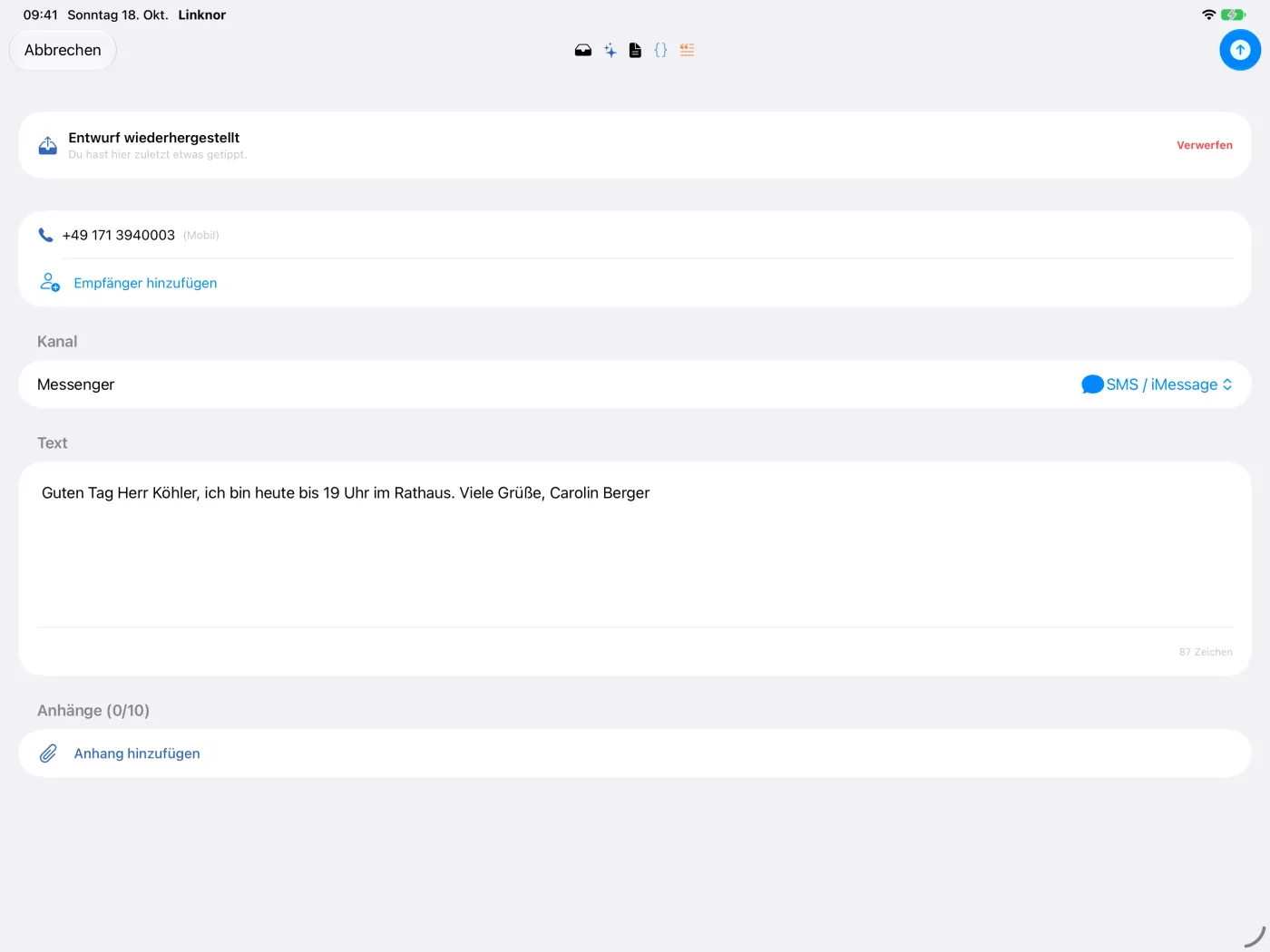Image resolution: width=1270 pixels, height=952 pixels.
Task: Tap the 'Sonntag 18. Okt.' date
Action: 118,15
